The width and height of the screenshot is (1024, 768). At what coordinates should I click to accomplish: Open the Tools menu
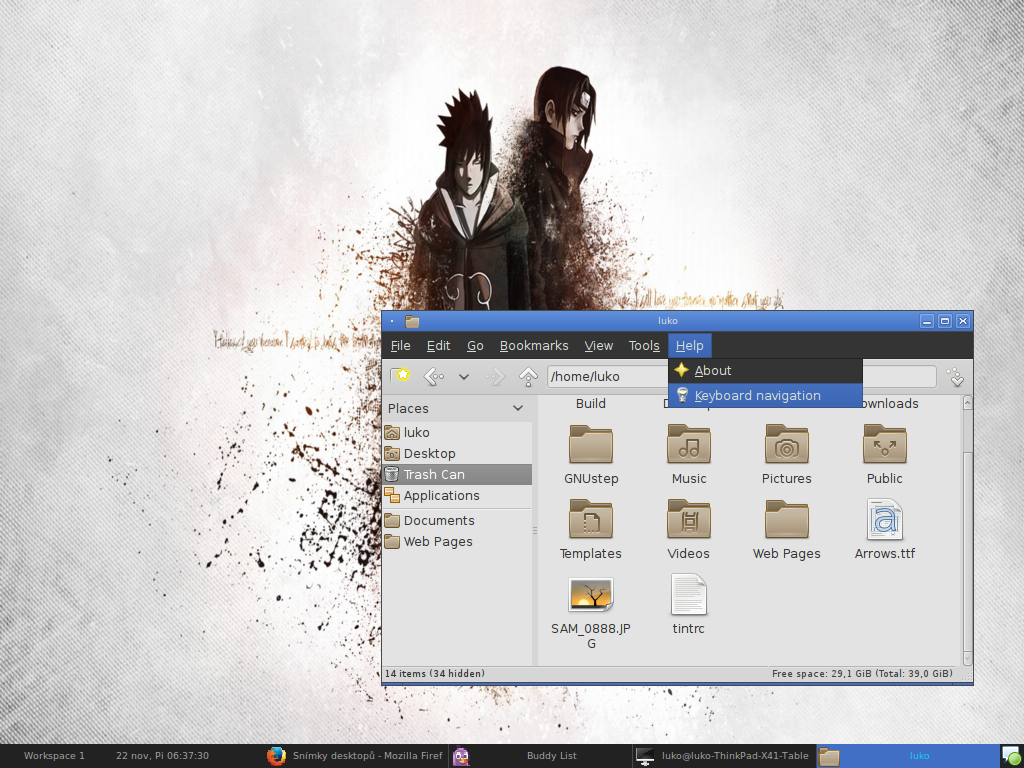[x=644, y=345]
